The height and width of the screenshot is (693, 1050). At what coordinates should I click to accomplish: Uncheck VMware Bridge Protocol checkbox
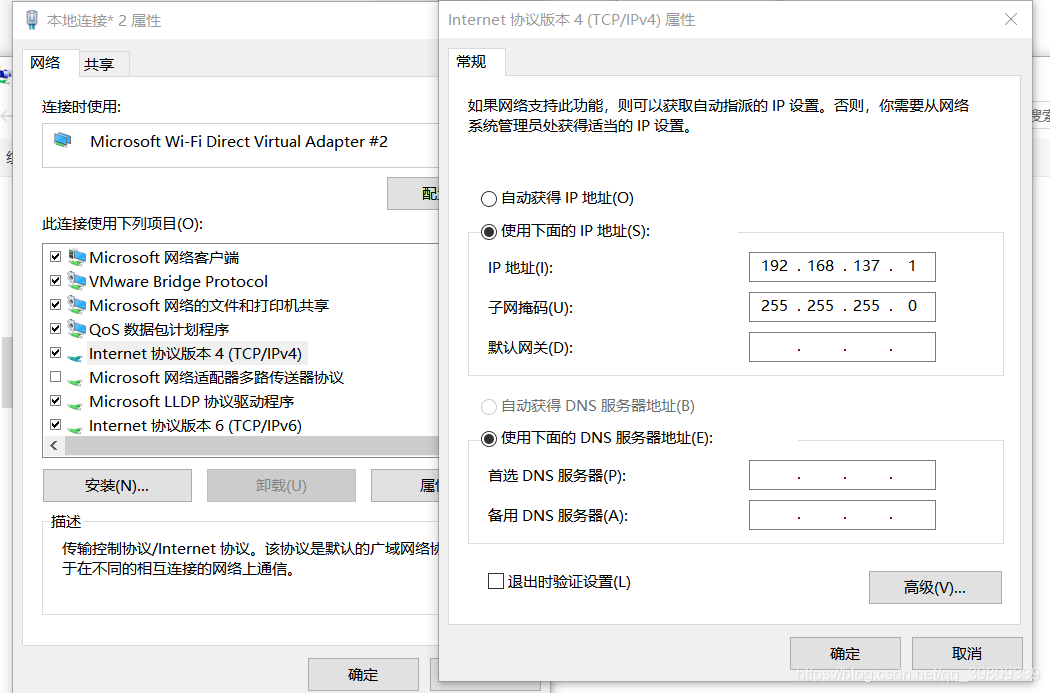tap(56, 281)
